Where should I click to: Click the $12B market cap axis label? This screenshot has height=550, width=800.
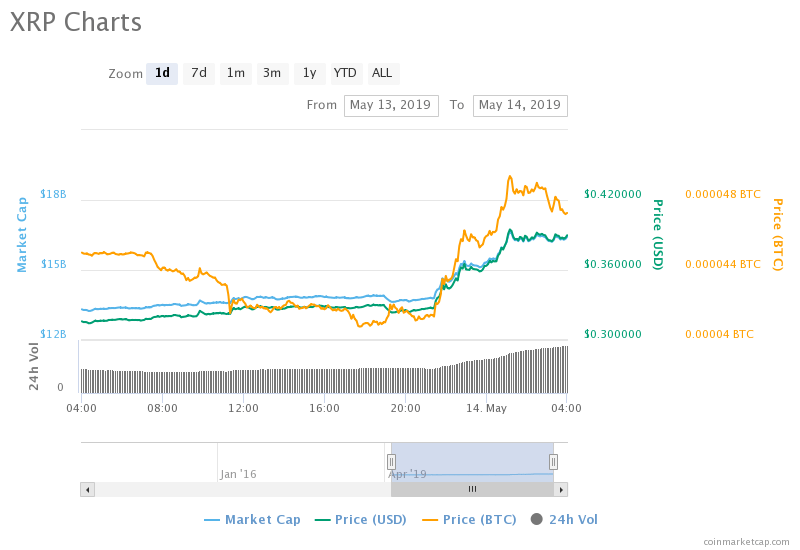click(53, 334)
